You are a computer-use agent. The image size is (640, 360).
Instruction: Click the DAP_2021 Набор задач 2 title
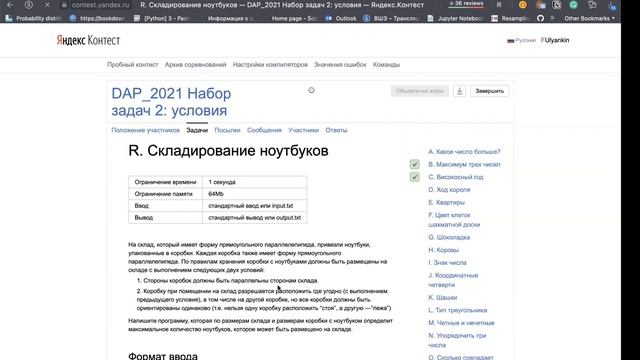coord(171,102)
